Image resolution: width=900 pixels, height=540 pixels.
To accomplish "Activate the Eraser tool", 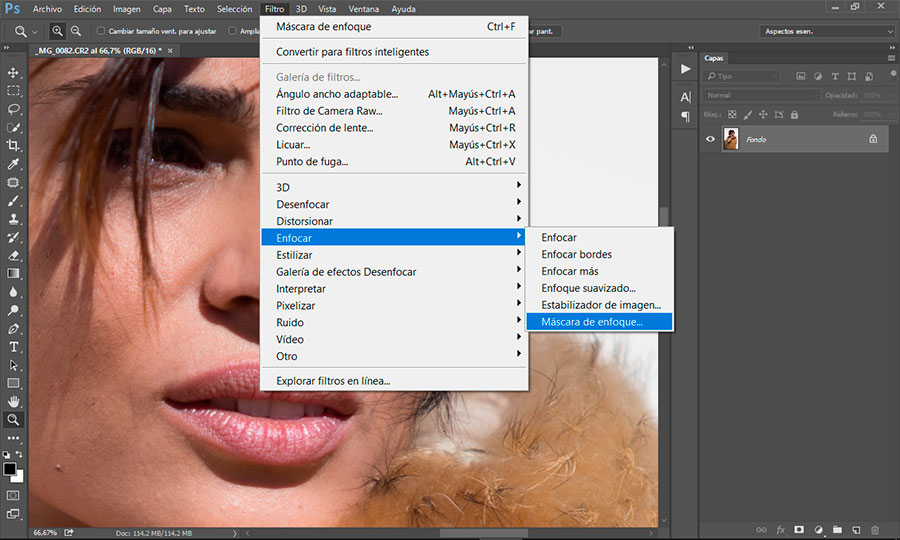I will click(14, 255).
